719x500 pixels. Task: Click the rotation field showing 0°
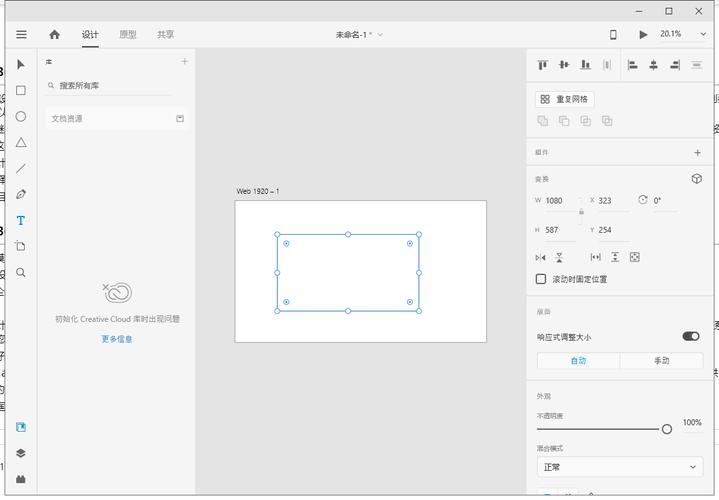[x=664, y=201]
